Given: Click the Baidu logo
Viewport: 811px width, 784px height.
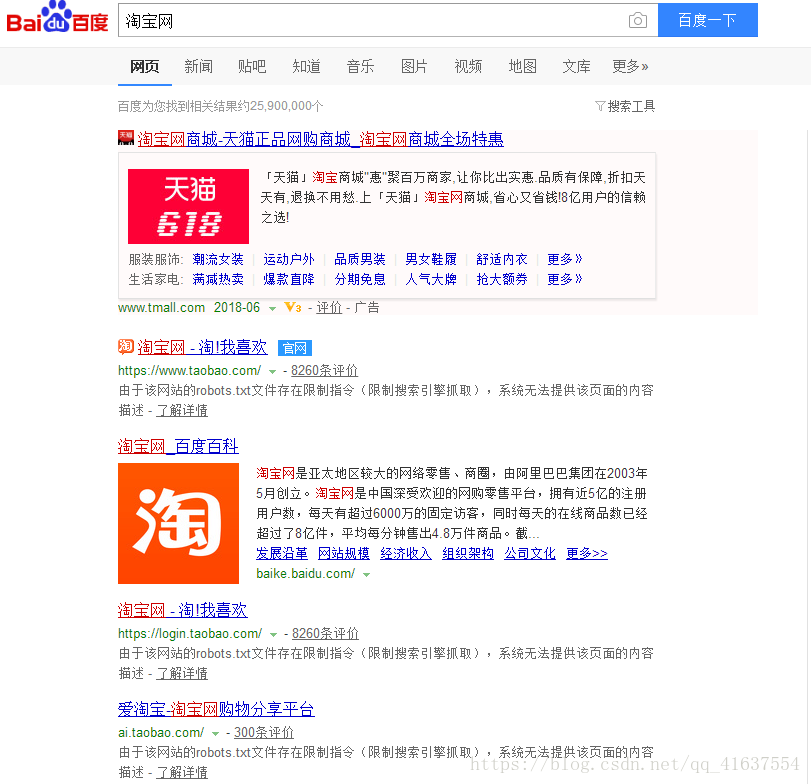Looking at the screenshot, I should coord(57,18).
